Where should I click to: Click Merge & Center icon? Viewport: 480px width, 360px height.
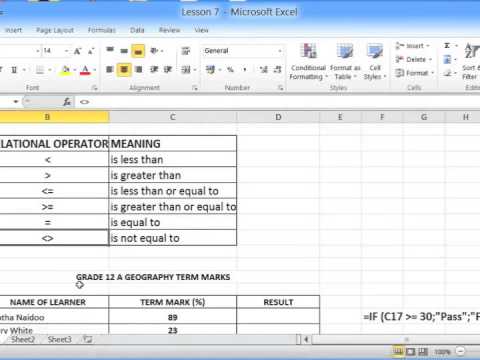(x=185, y=69)
